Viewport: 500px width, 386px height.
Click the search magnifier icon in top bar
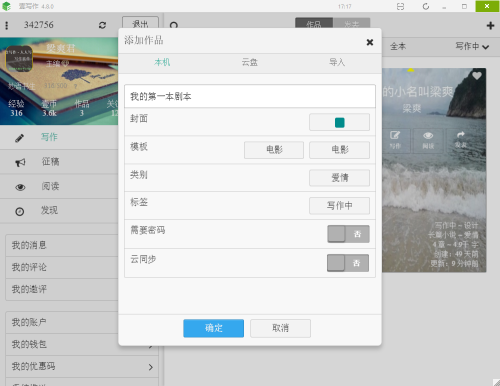point(174,25)
